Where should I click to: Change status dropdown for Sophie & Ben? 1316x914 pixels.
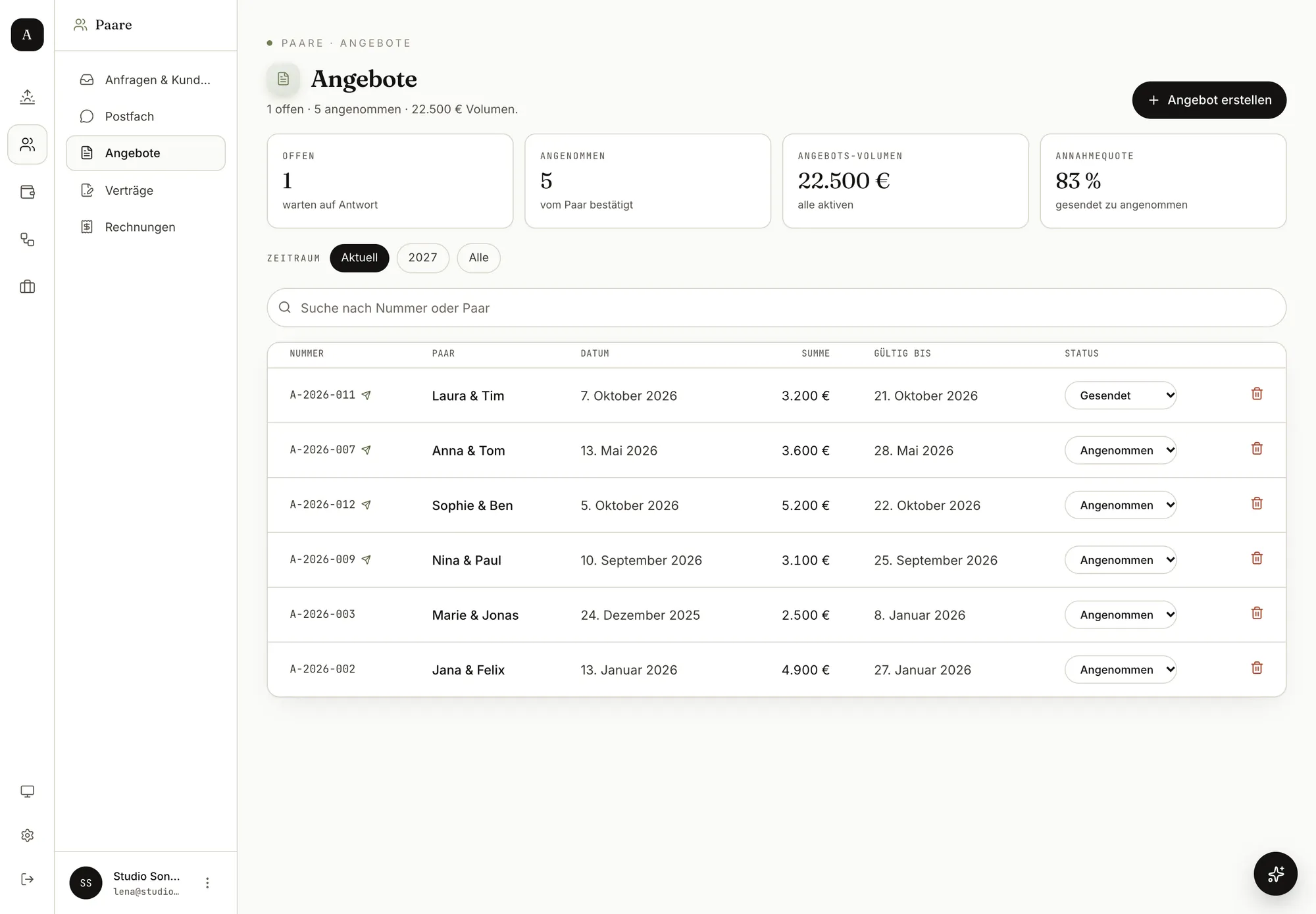click(1121, 505)
